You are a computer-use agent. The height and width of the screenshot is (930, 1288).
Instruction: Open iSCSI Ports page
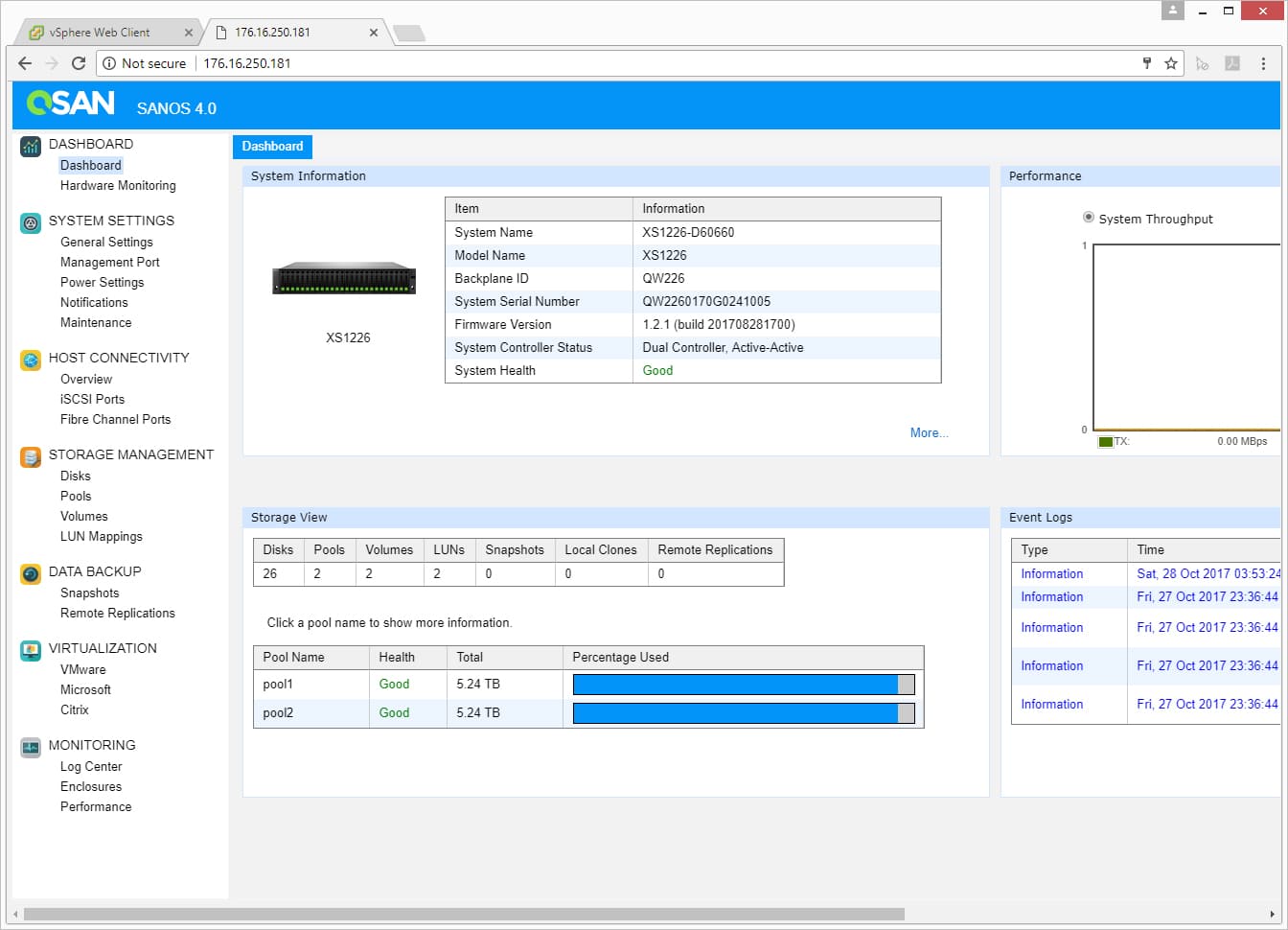click(x=92, y=400)
